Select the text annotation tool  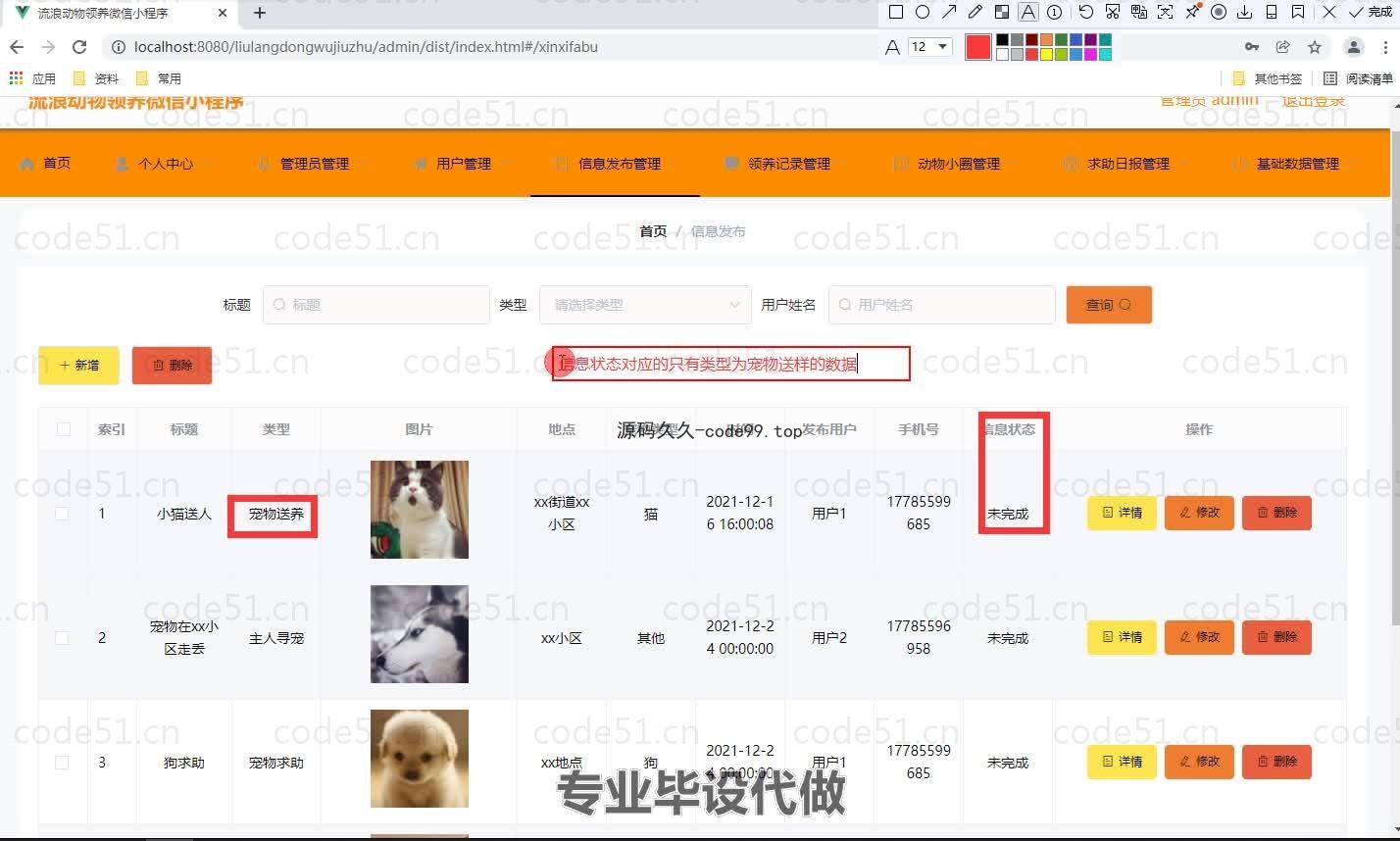[x=1028, y=12]
